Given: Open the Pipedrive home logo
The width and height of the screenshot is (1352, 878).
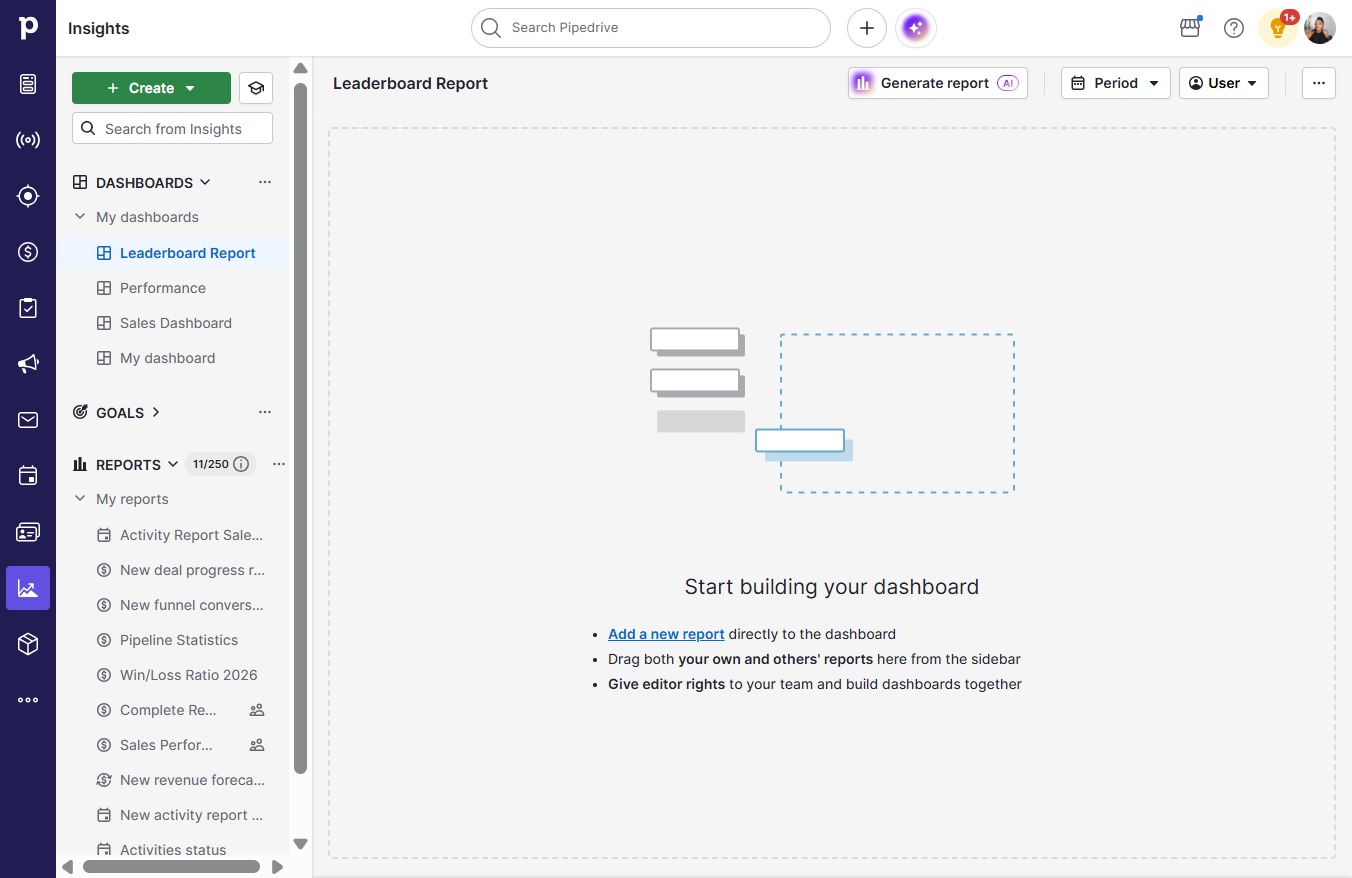Looking at the screenshot, I should 28,28.
